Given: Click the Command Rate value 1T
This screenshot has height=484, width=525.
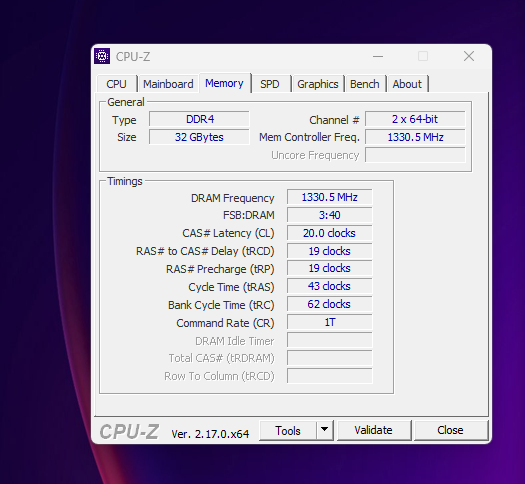Looking at the screenshot, I should click(x=329, y=322).
